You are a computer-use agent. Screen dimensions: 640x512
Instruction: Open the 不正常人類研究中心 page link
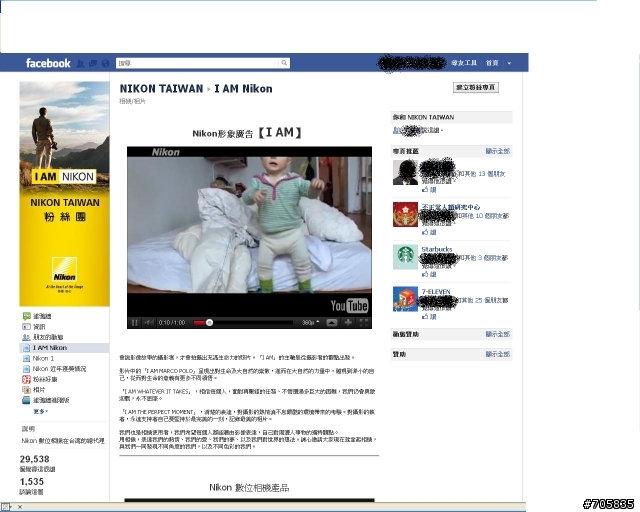coord(451,207)
